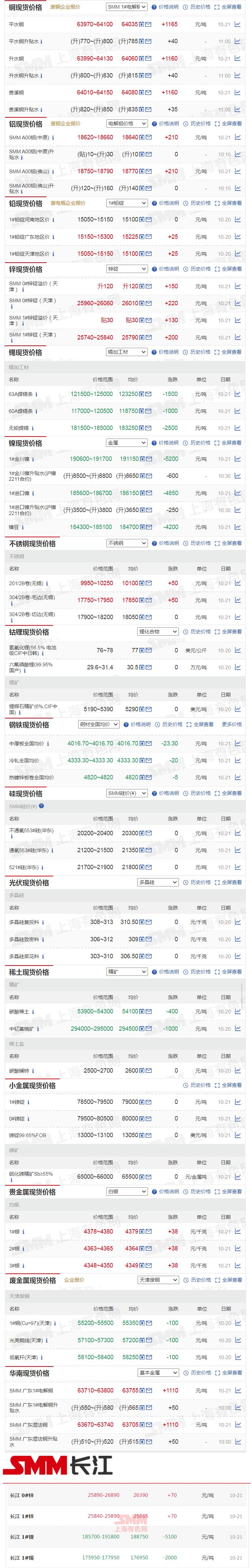Screen dimensions: 252x1568
Task: Open 企业报价 link beside 废金属现货价格
Action: (74, 1280)
